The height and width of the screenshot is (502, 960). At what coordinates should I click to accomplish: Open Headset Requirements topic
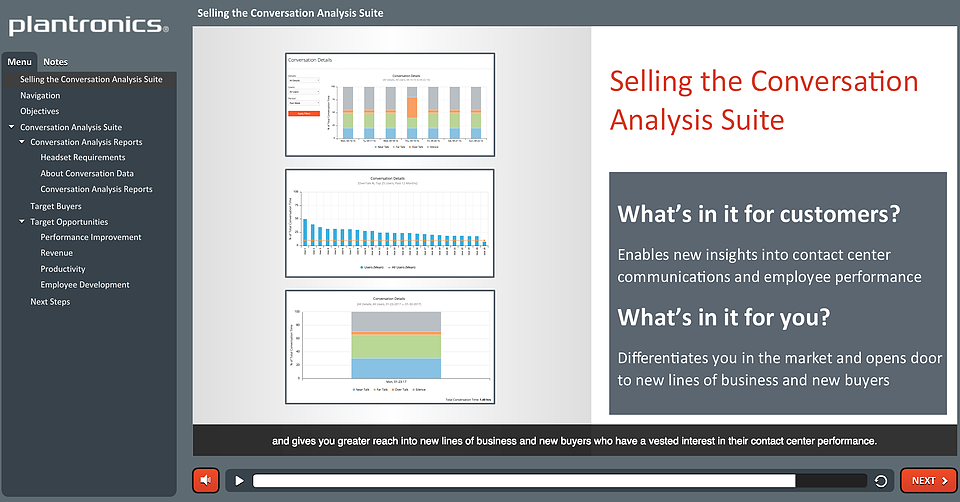(x=83, y=157)
